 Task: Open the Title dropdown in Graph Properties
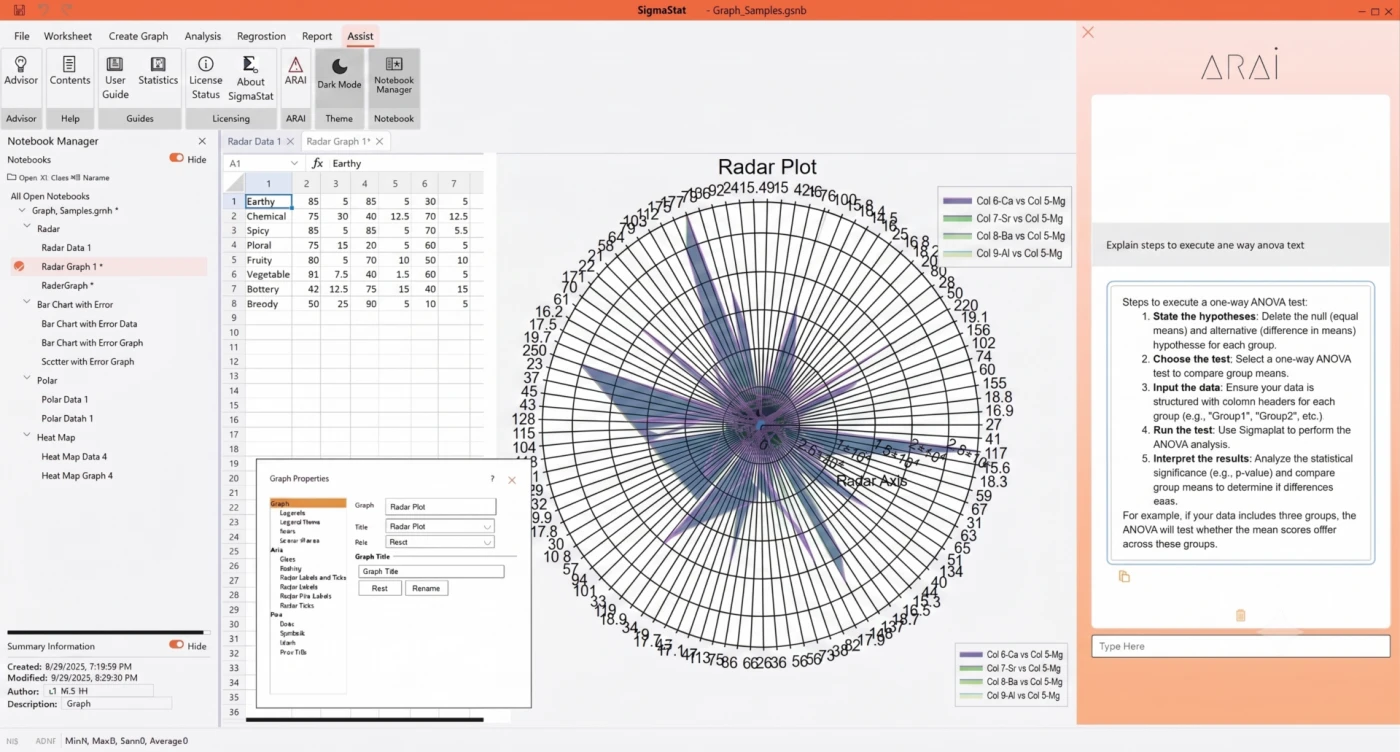(x=440, y=526)
